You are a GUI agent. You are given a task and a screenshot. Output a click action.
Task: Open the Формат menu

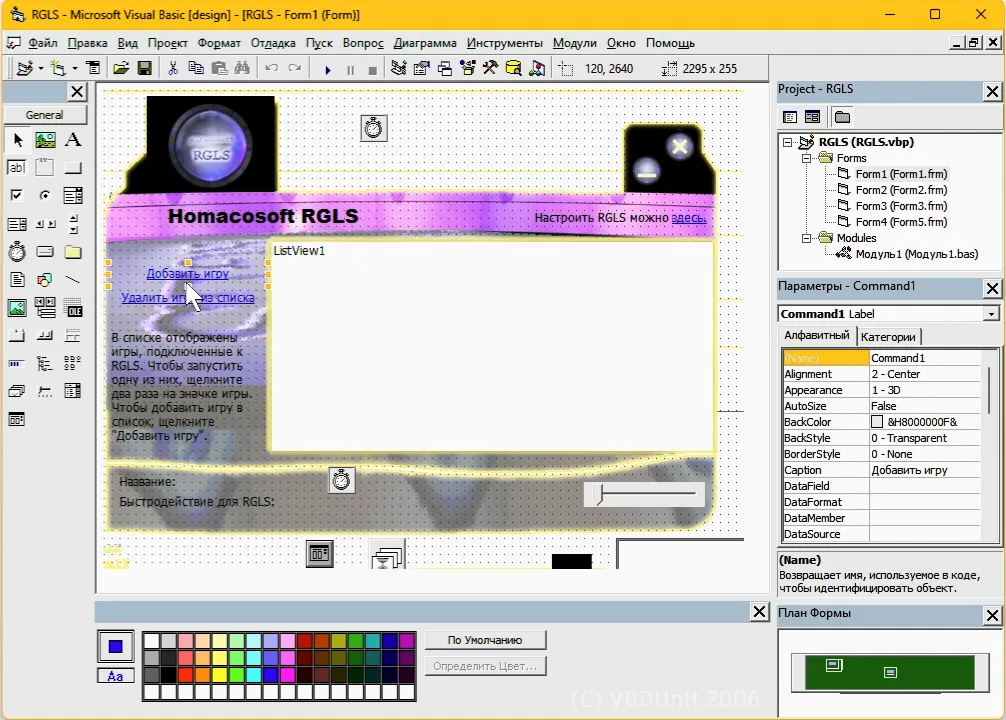click(219, 43)
